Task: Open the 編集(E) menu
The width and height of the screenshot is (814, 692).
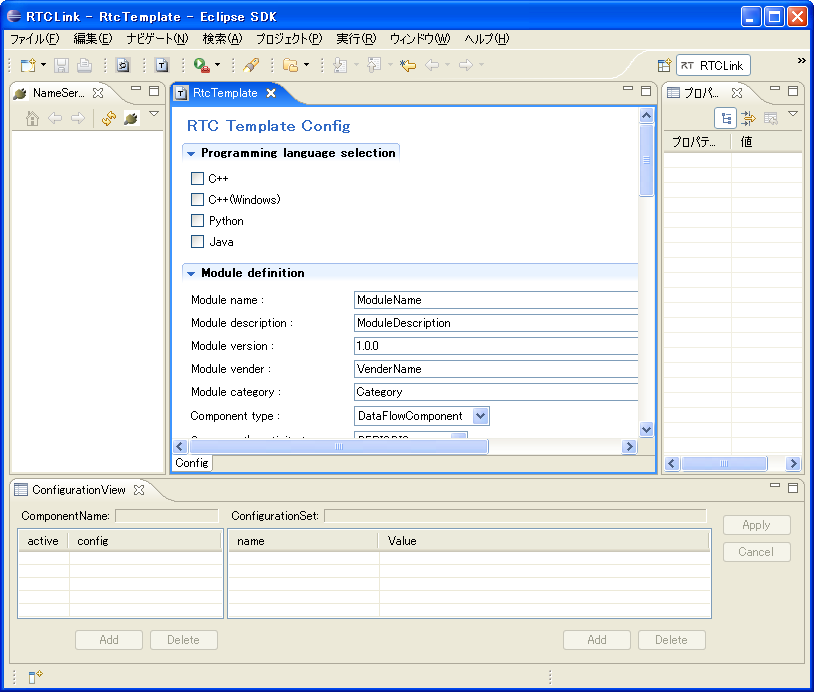Action: coord(93,39)
